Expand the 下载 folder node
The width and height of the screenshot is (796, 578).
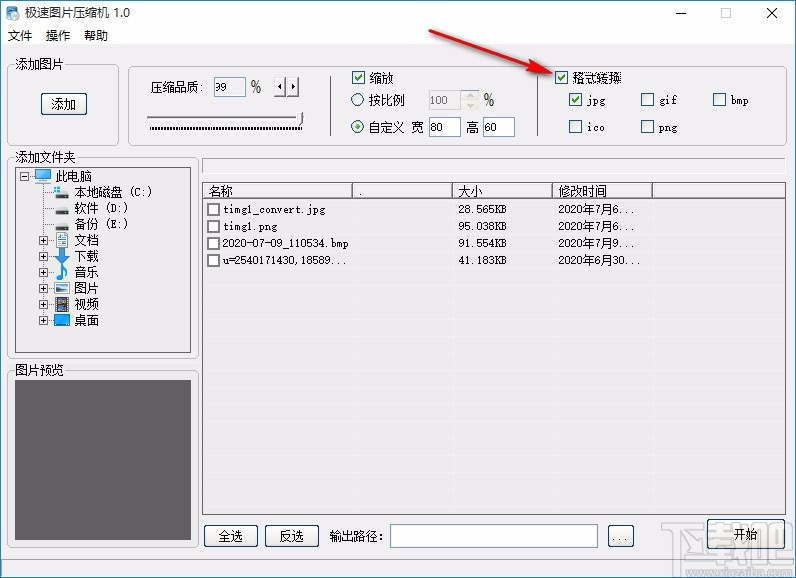43,257
